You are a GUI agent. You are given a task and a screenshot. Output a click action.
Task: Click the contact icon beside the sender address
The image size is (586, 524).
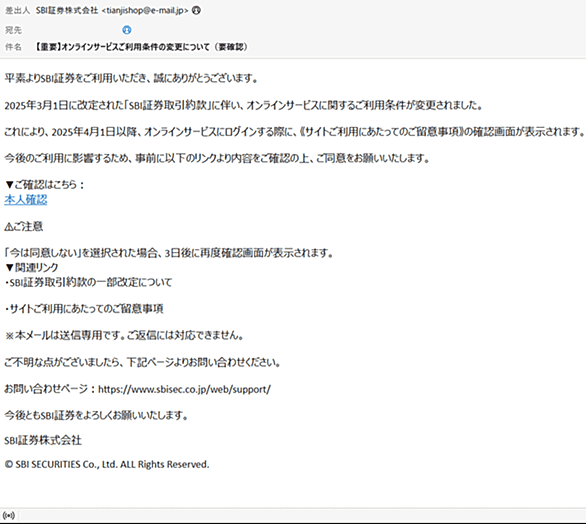(x=196, y=11)
